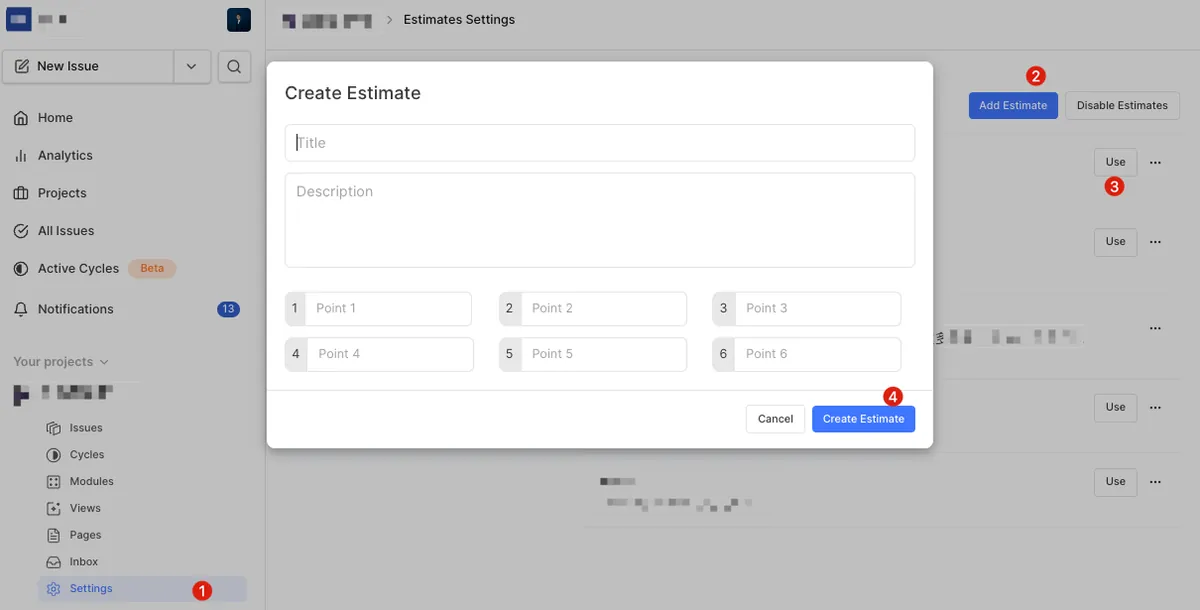
Task: Click into the Description text area
Action: [x=600, y=220]
